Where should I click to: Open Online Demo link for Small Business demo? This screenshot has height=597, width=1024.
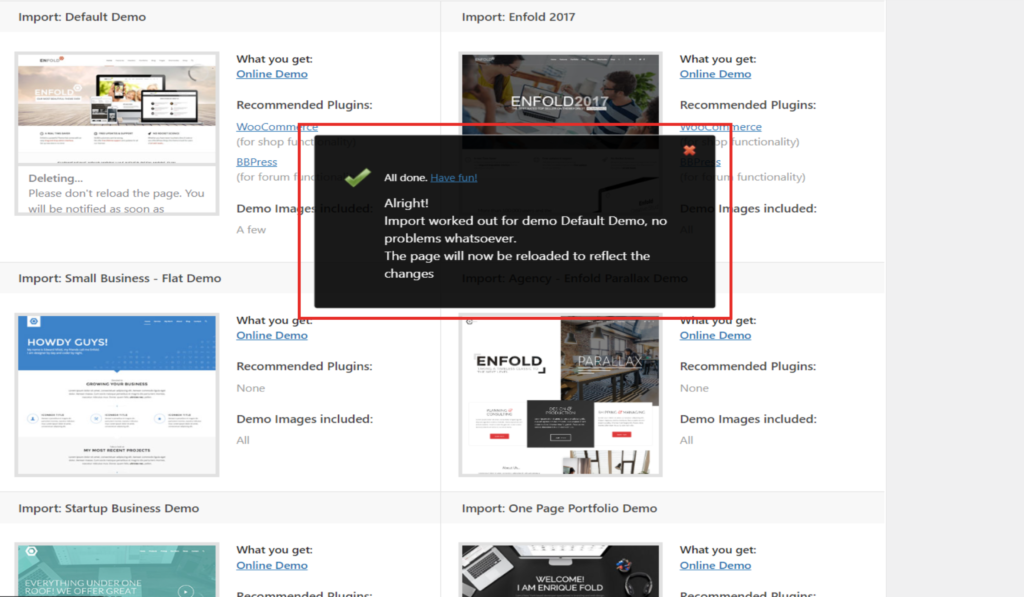(x=272, y=335)
